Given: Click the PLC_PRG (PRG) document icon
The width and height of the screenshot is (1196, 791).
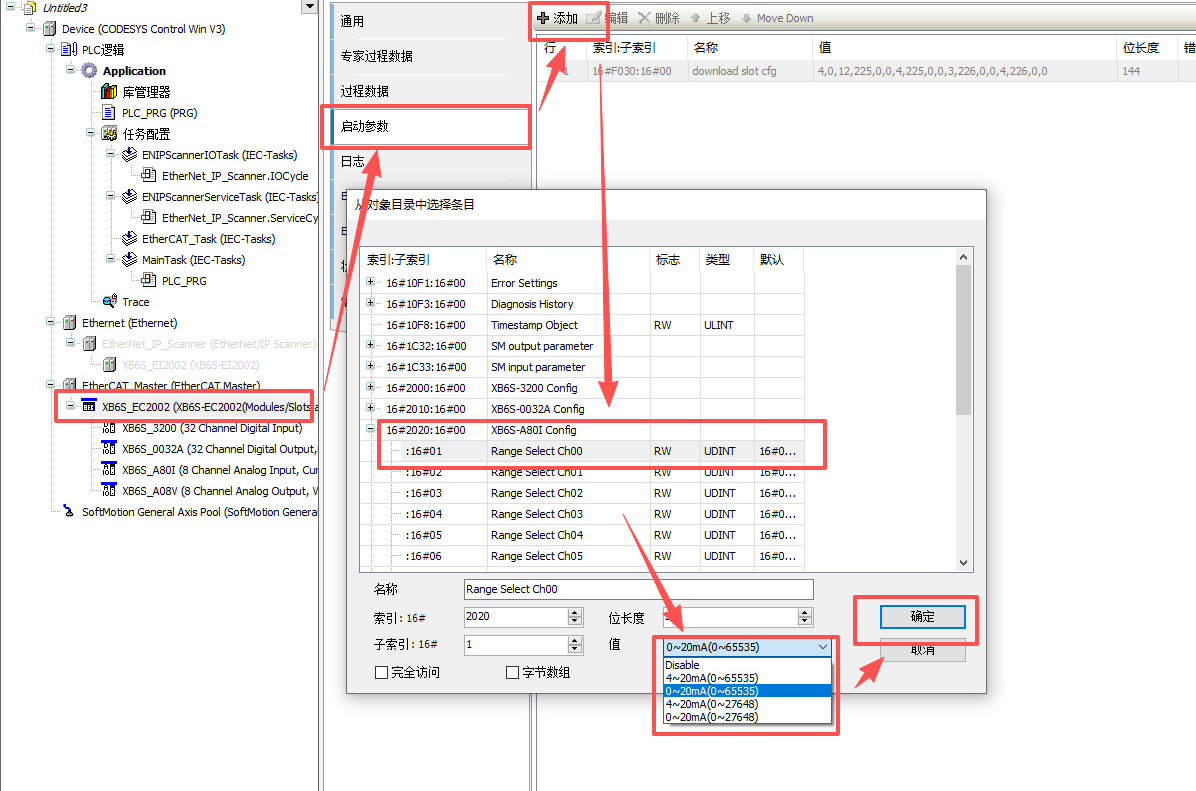Looking at the screenshot, I should click(x=109, y=113).
